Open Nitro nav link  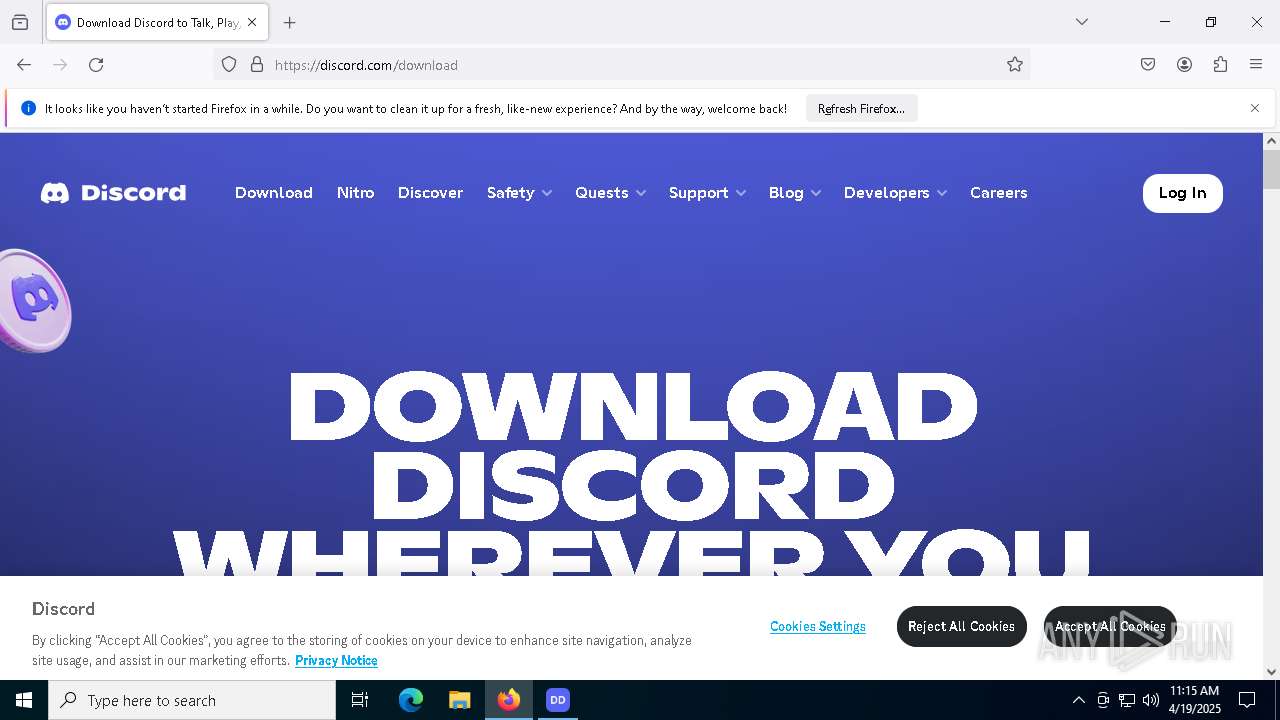[355, 193]
